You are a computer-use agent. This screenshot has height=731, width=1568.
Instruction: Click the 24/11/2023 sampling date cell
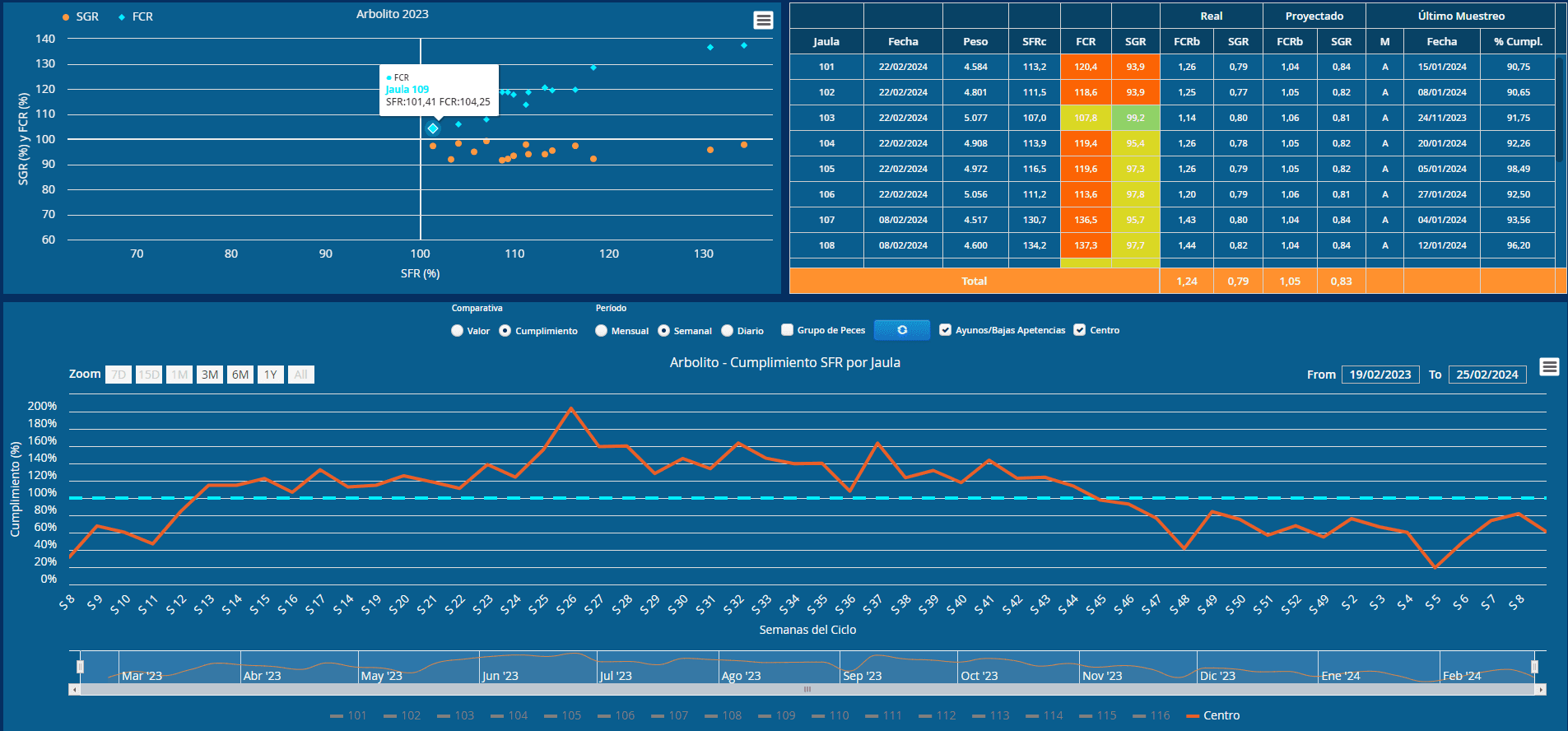click(x=1442, y=118)
